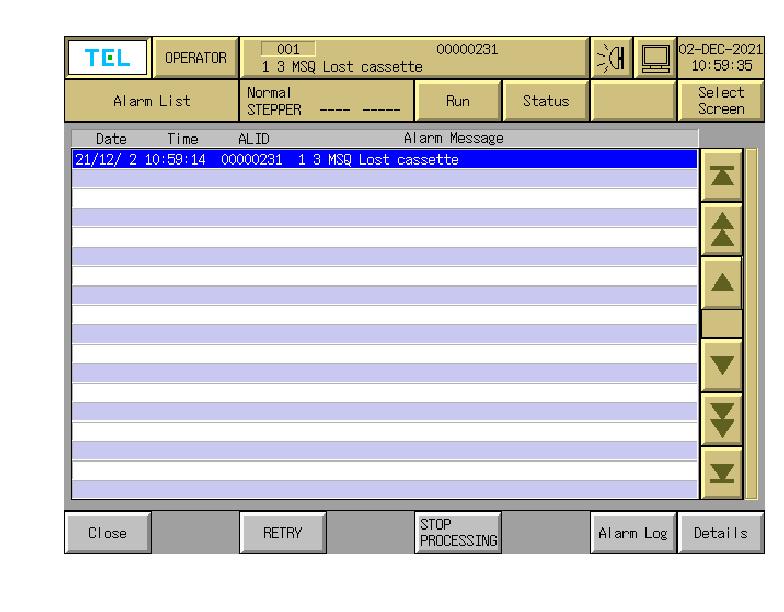784x612 pixels.
Task: Select the MSQ Lost cassette alarm row
Action: click(385, 160)
